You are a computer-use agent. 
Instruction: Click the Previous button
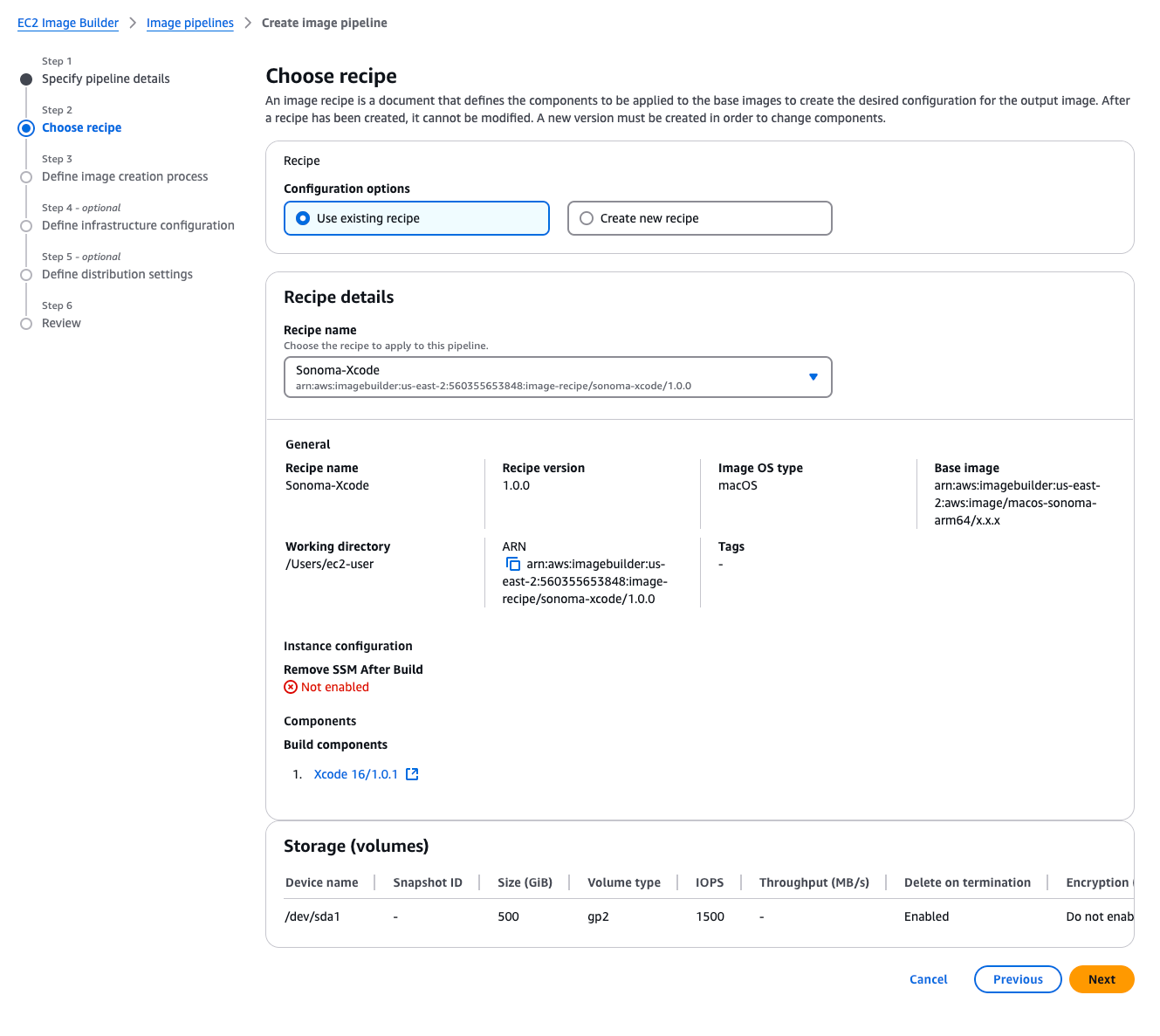tap(1017, 979)
